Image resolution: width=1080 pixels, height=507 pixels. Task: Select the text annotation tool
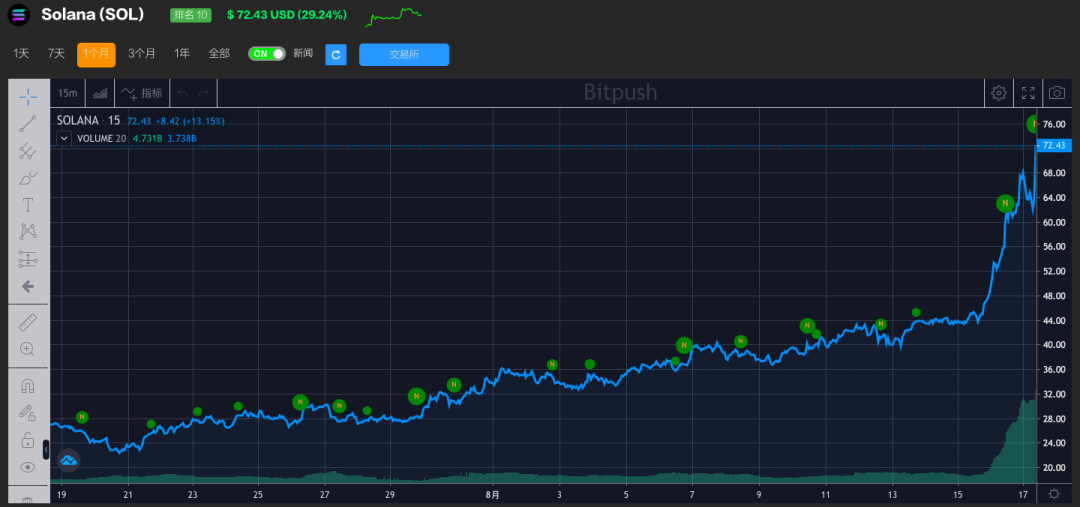[28, 205]
